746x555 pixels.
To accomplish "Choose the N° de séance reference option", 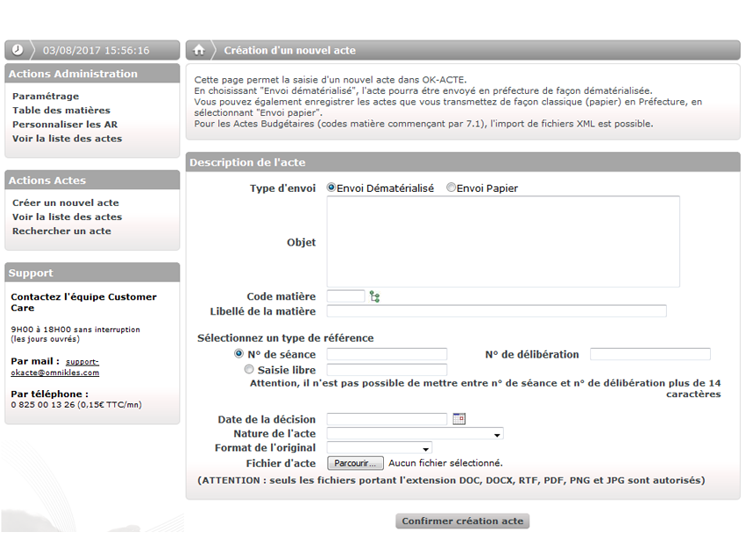I will point(238,354).
